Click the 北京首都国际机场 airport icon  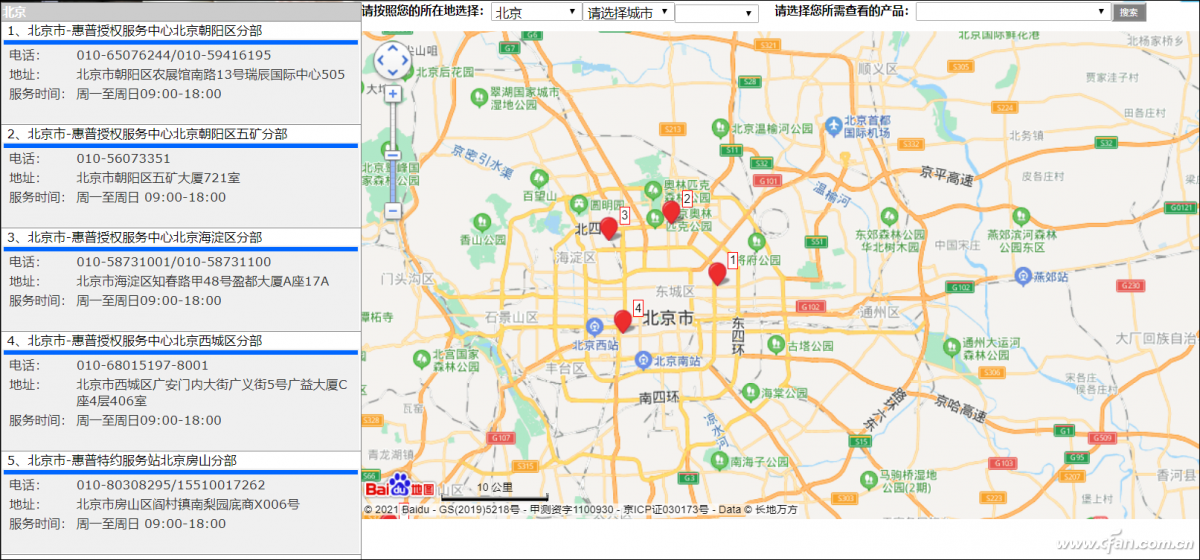point(834,125)
